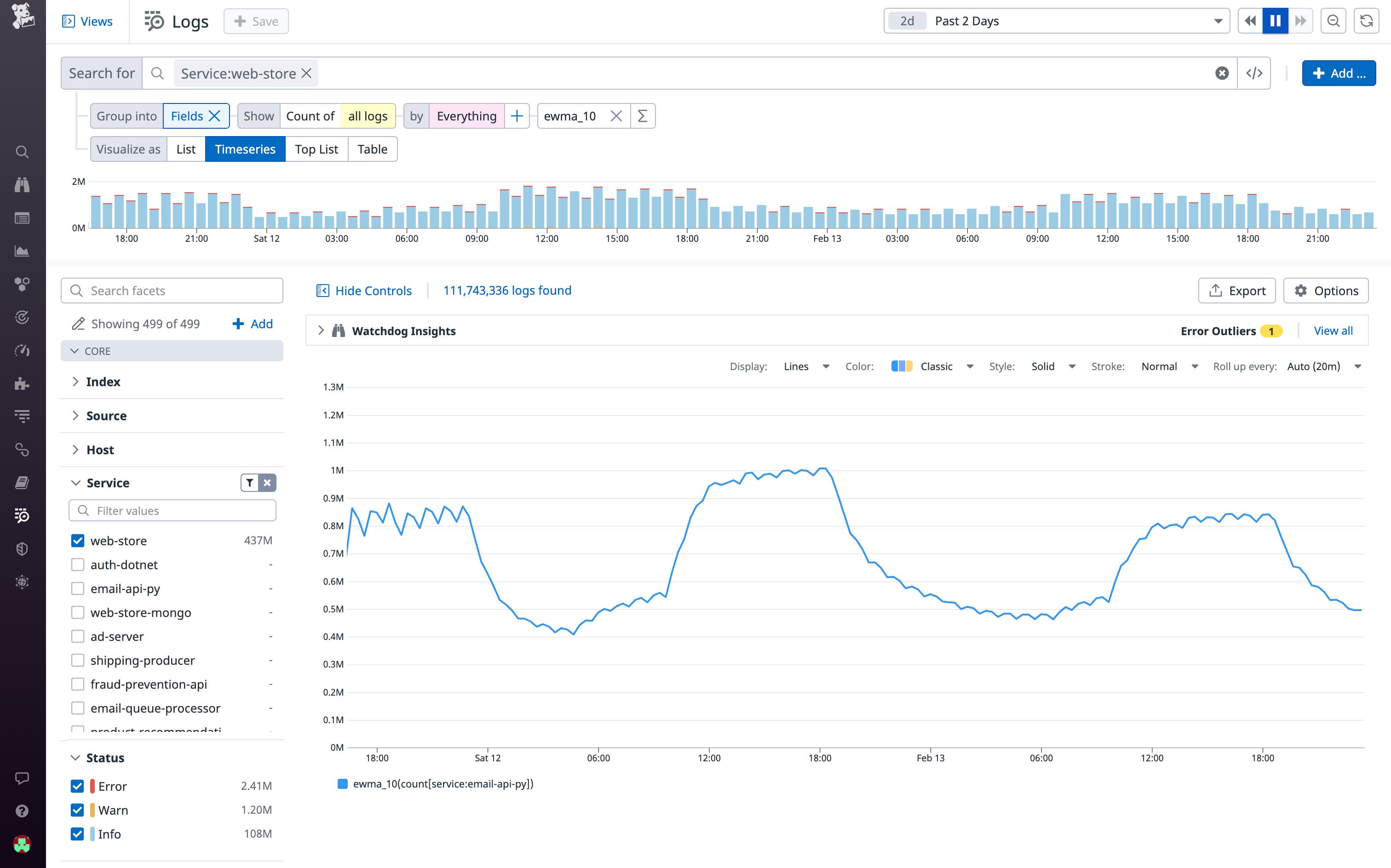Click inside the Search facets field
This screenshot has width=1391, height=868.
172,291
